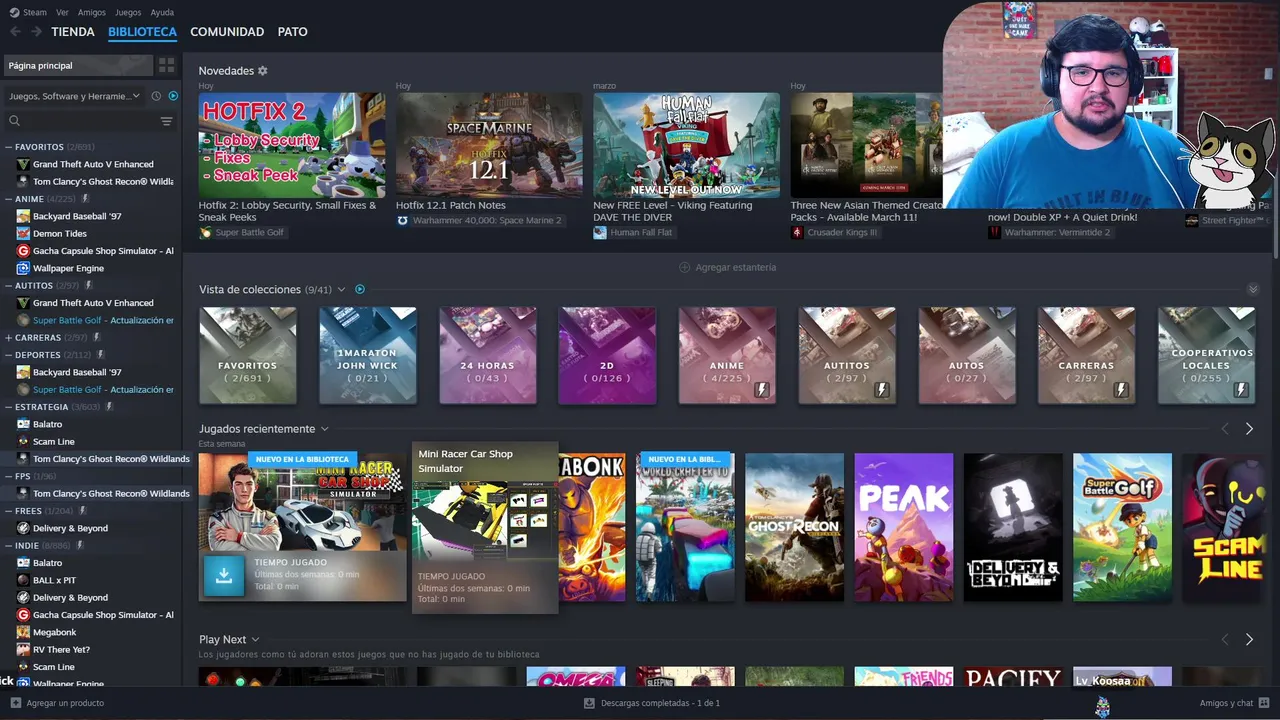Open the Ayuda menu
This screenshot has width=1280, height=720.
[162, 12]
